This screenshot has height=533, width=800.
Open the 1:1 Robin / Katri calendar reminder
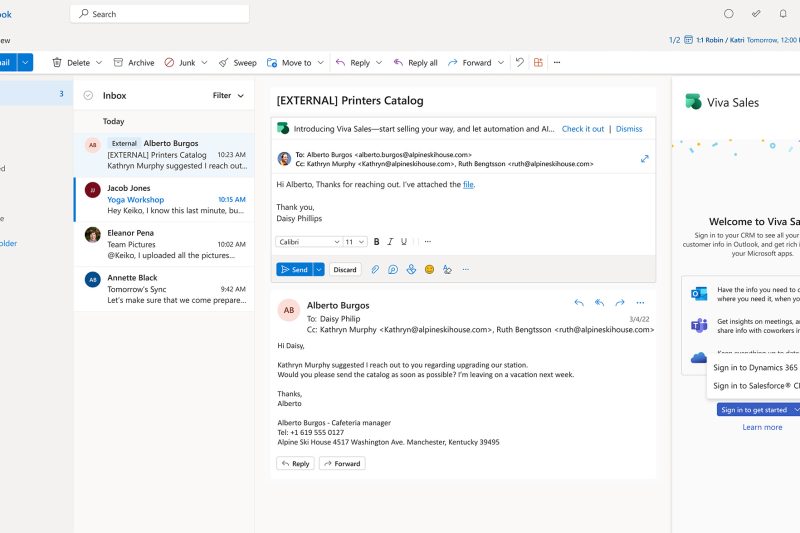click(x=741, y=40)
